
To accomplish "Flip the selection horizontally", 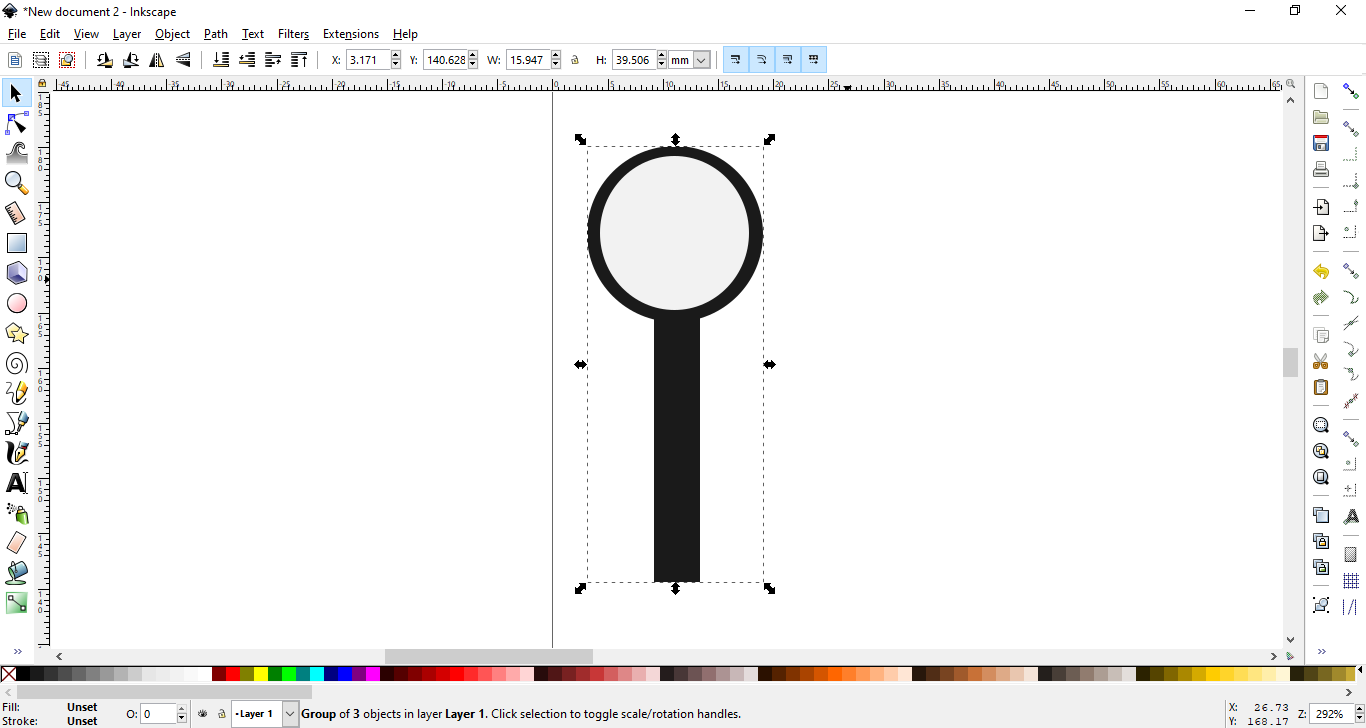I will pos(157,59).
